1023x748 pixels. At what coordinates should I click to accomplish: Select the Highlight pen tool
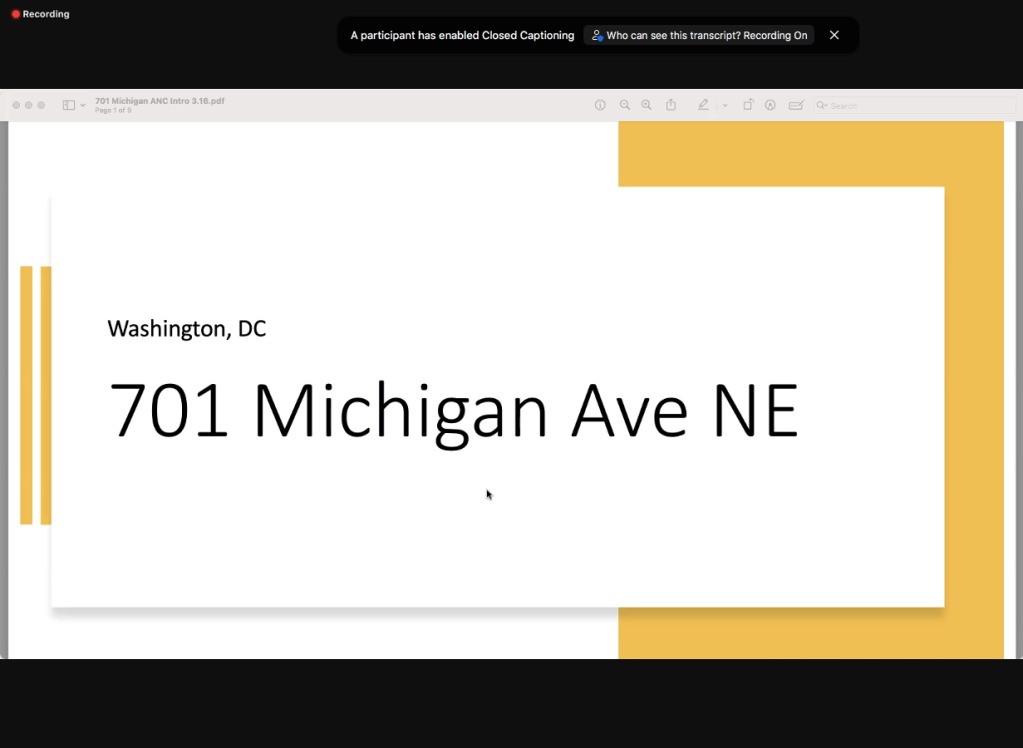click(x=703, y=105)
